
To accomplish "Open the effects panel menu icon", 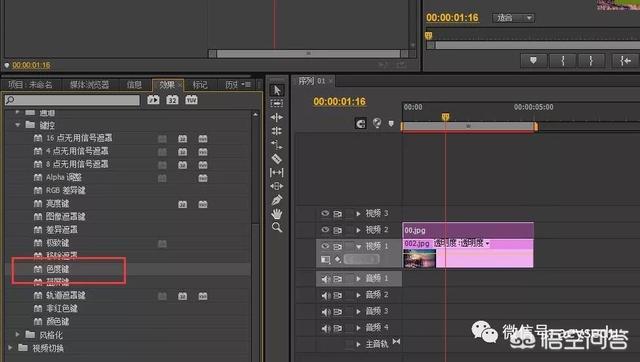I will pos(246,84).
